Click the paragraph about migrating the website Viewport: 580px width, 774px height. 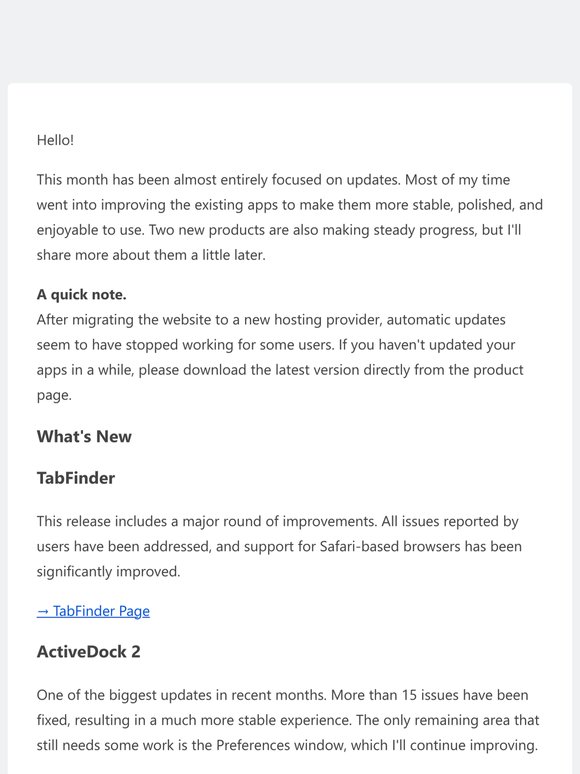point(280,357)
